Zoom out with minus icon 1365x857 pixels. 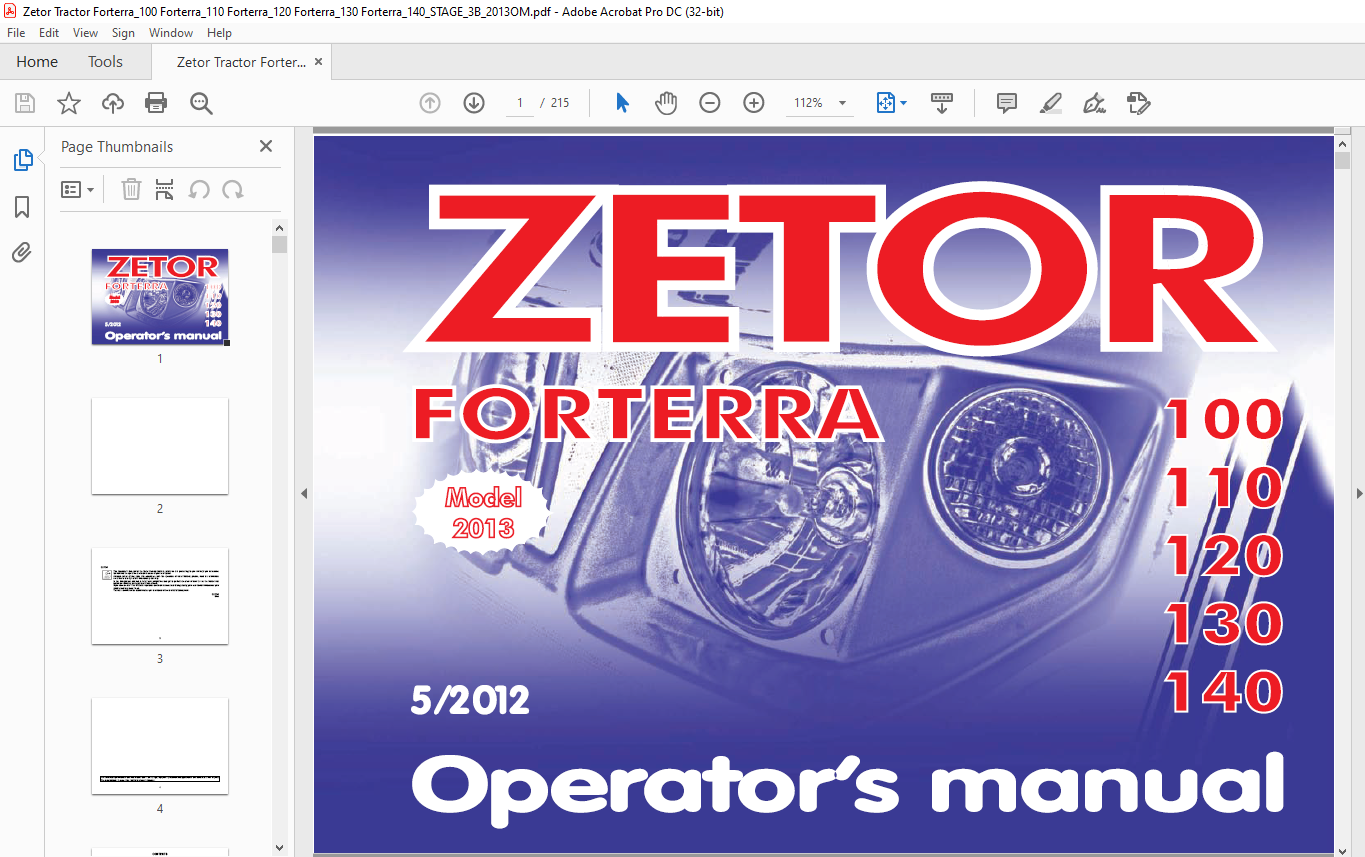pos(710,103)
